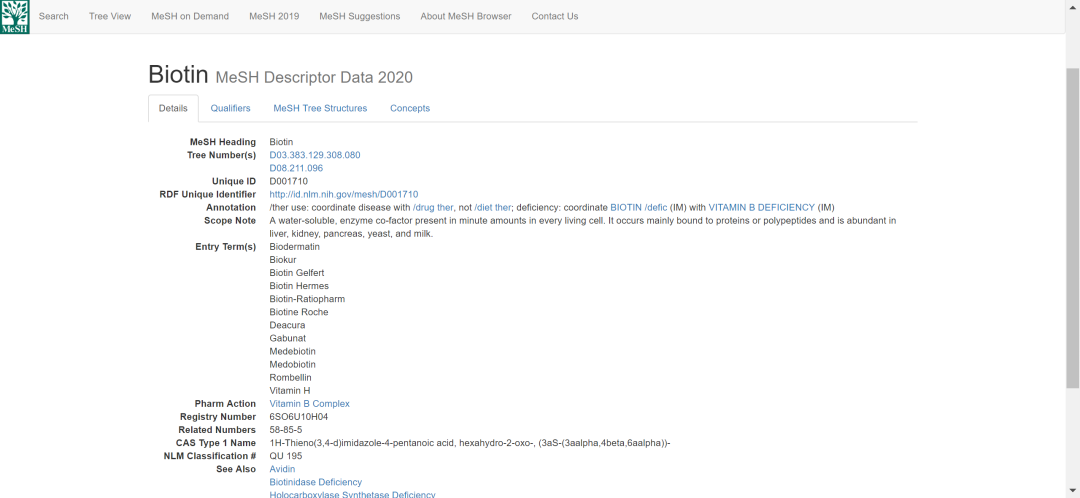
Task: Open tree number D03.383.129.308.080
Action: pyautogui.click(x=315, y=155)
